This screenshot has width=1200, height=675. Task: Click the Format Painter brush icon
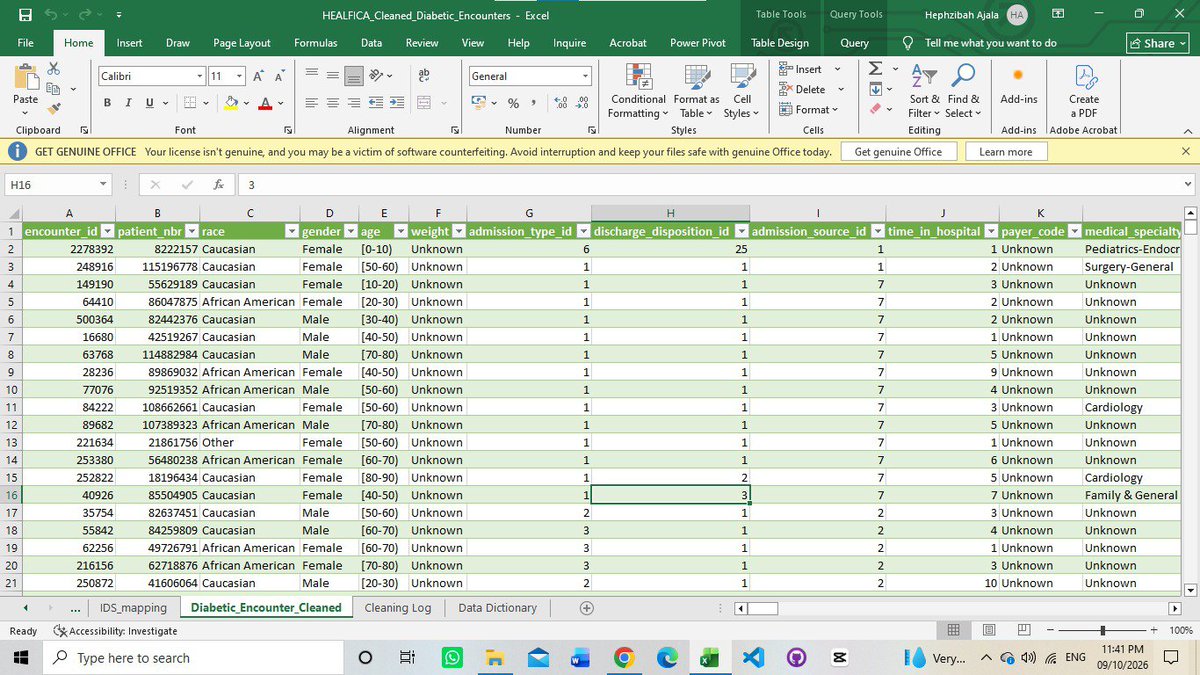click(53, 108)
